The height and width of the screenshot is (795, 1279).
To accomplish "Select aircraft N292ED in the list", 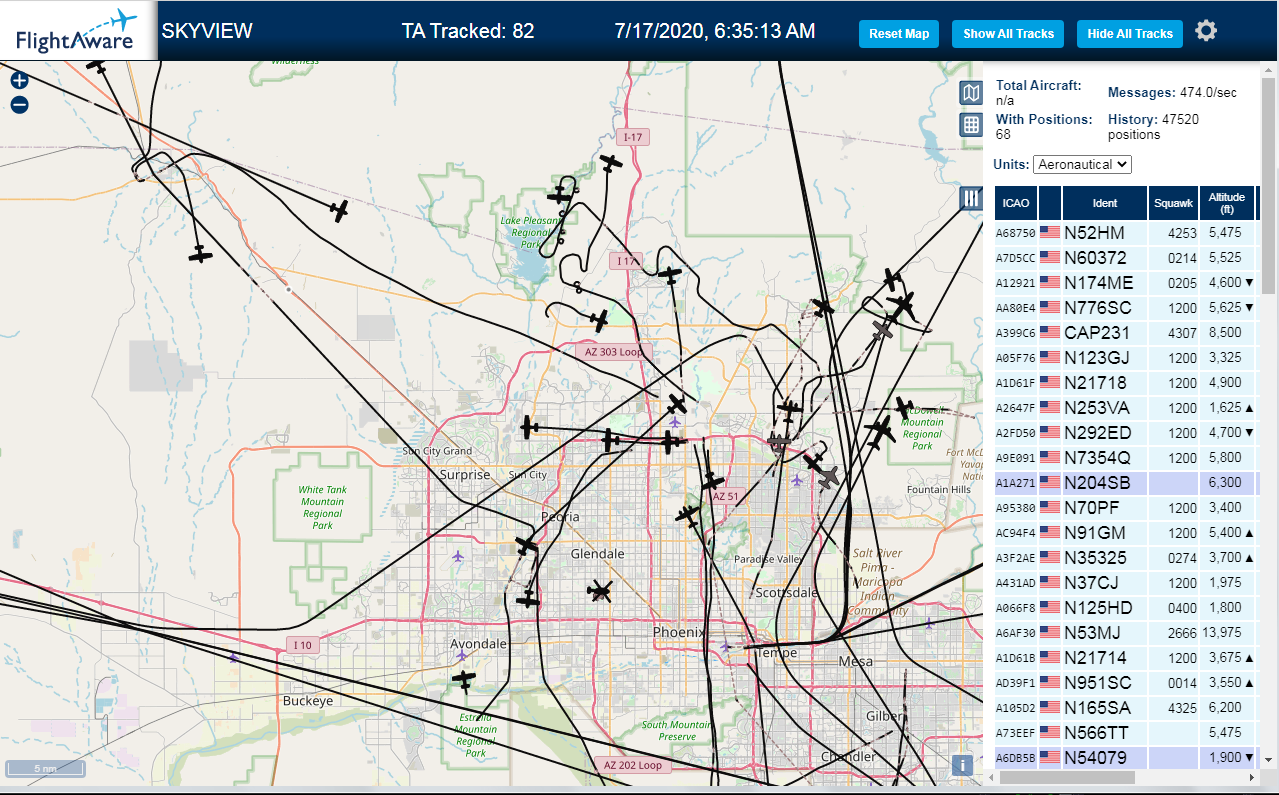I will pos(1125,432).
